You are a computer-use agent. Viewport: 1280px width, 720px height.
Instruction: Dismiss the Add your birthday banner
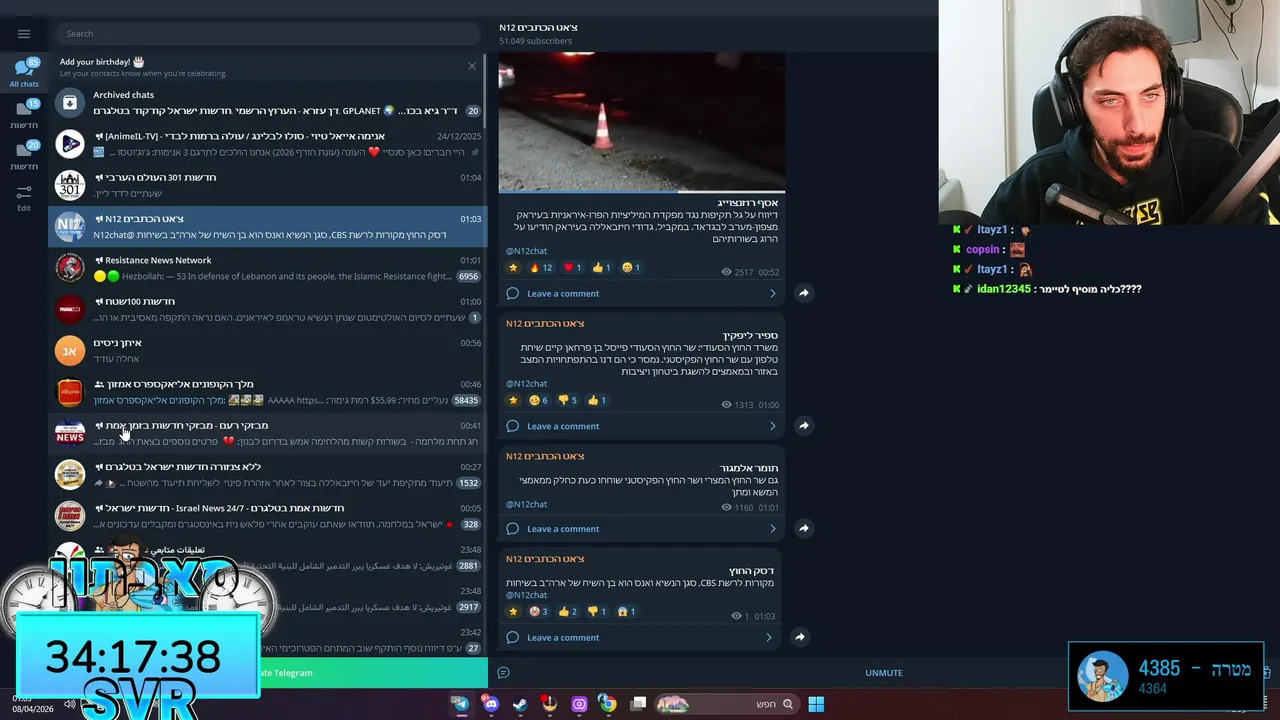click(472, 66)
